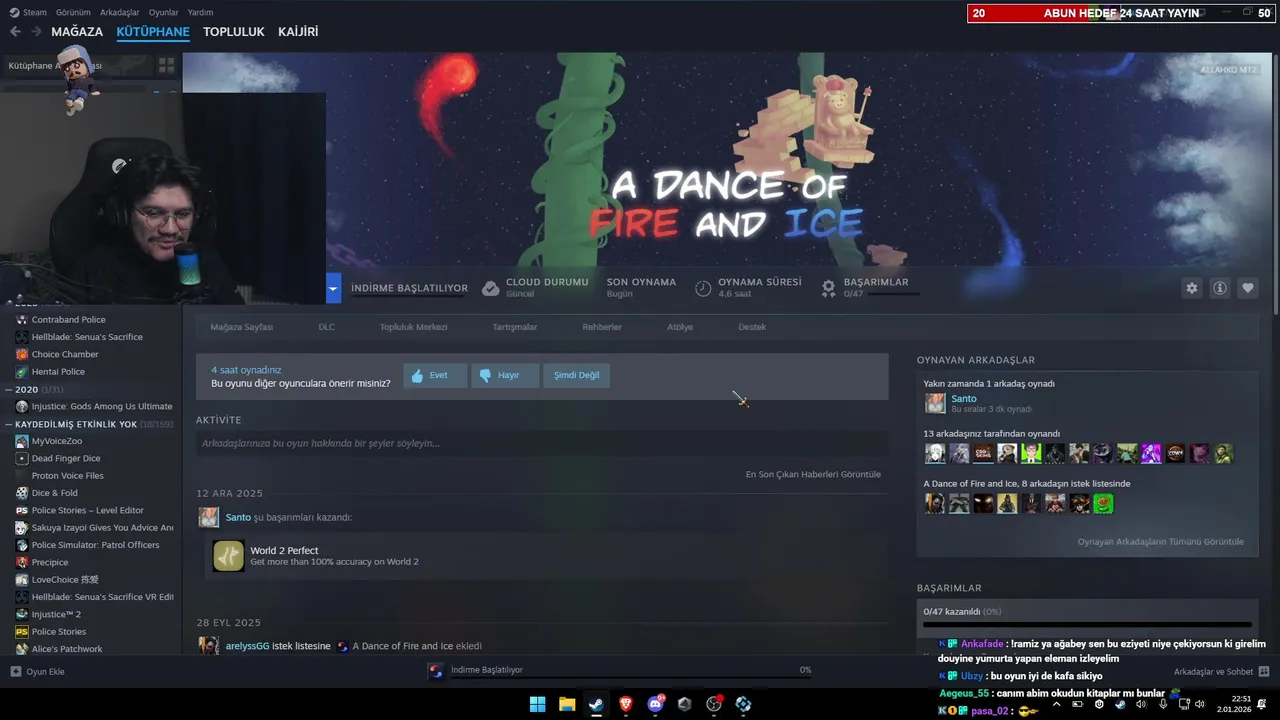Select Precipice in library list
Image resolution: width=1280 pixels, height=720 pixels.
click(x=50, y=562)
